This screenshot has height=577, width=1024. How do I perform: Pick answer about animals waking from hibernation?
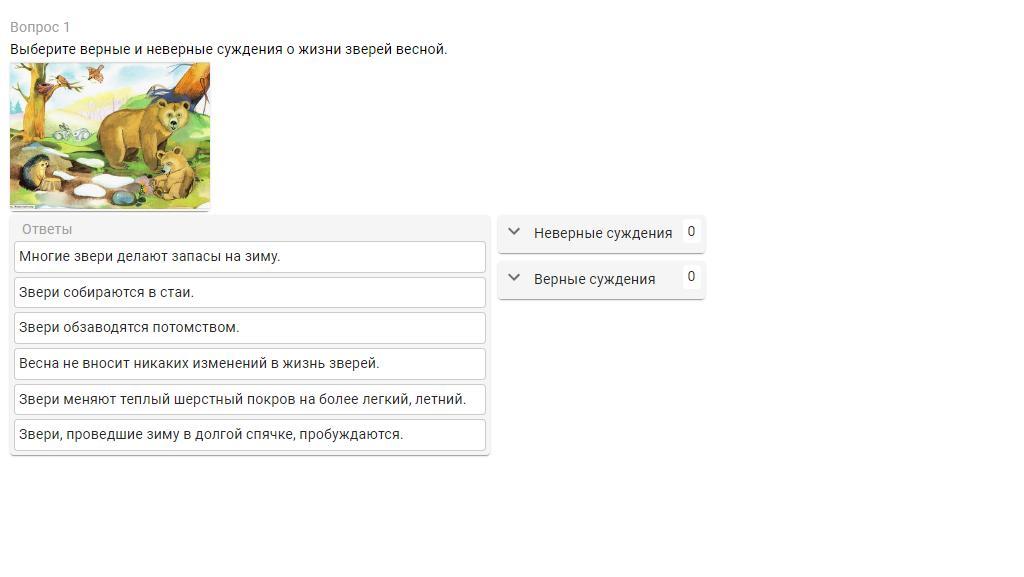point(249,434)
